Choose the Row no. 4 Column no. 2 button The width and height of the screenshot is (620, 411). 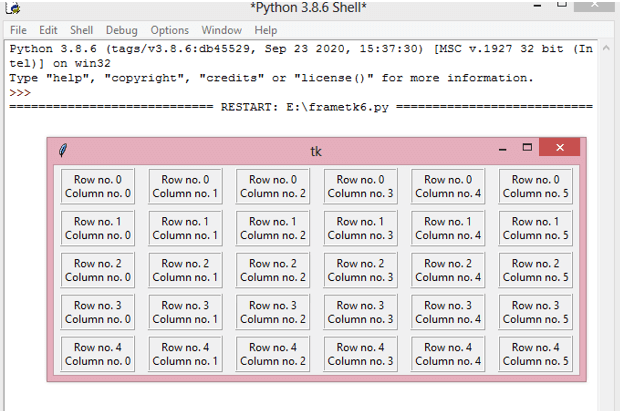(273, 354)
